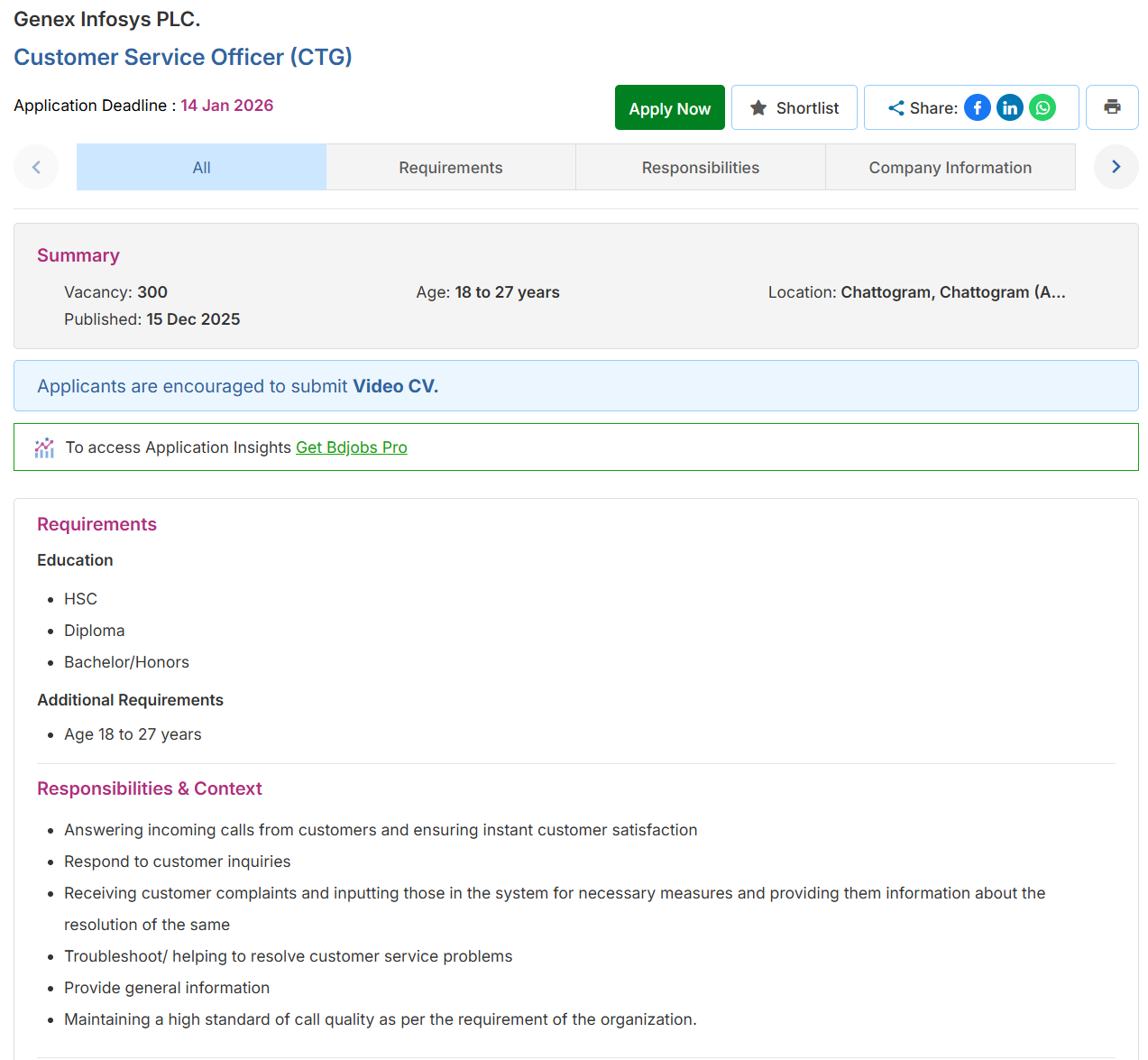Click the Application Insights chart icon
The image size is (1148, 1060).
tap(44, 447)
